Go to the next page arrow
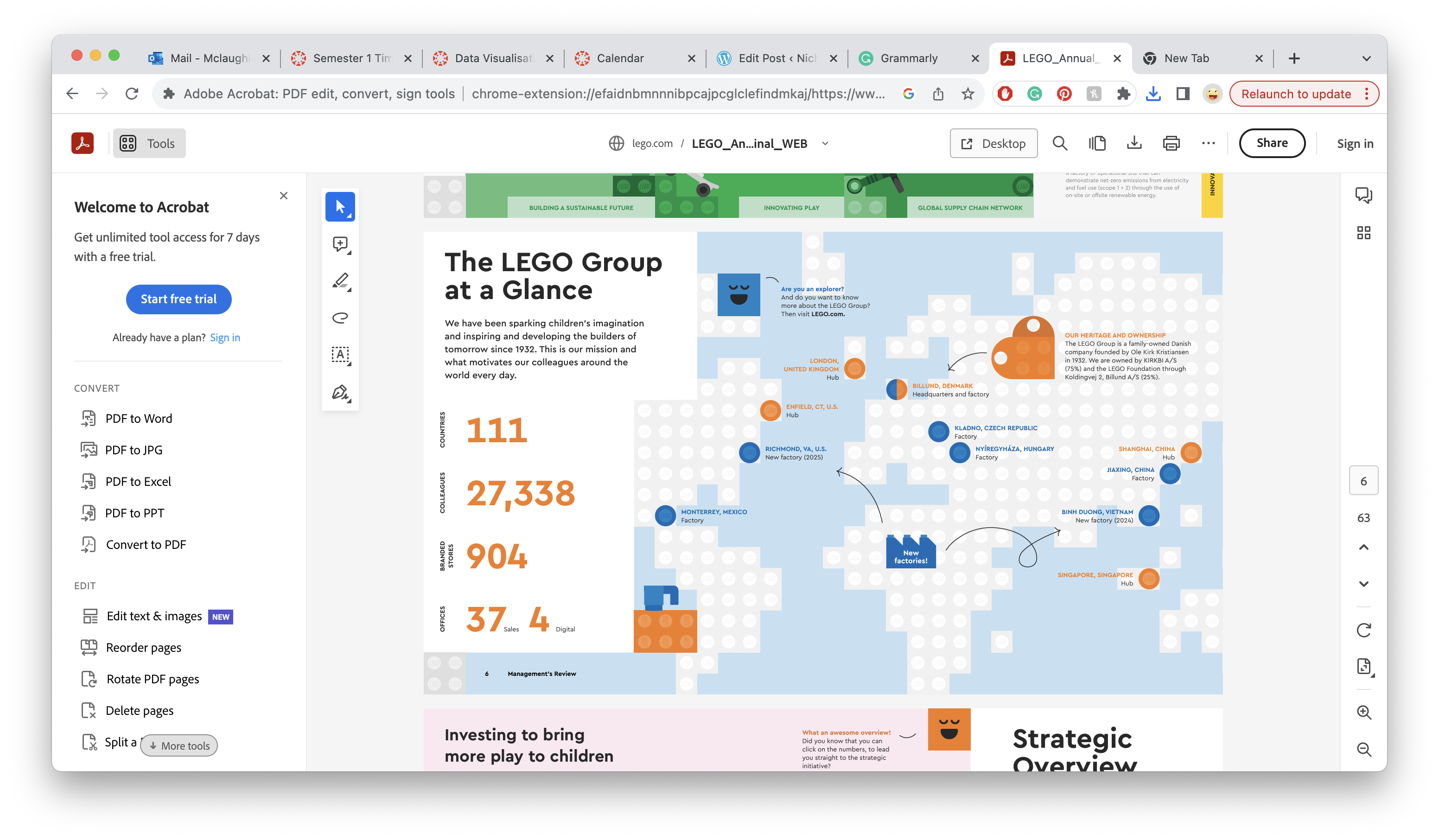1439x840 pixels. tap(1363, 584)
